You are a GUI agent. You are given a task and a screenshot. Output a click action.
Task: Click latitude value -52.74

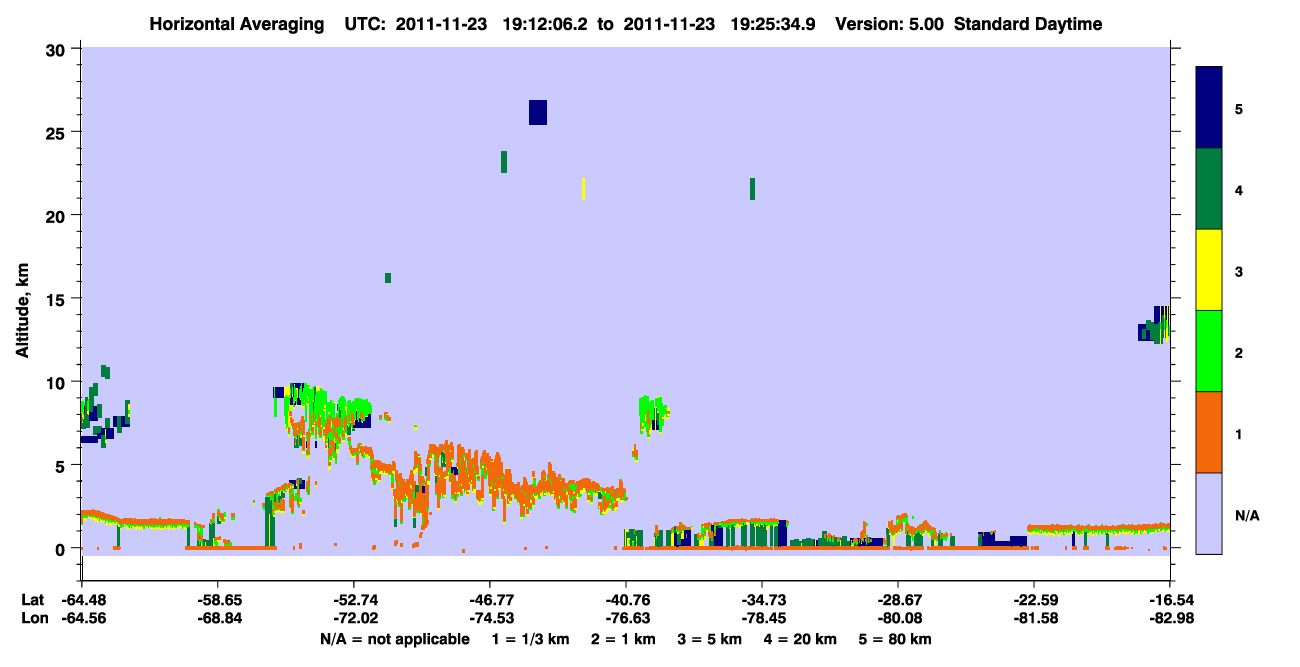(354, 600)
